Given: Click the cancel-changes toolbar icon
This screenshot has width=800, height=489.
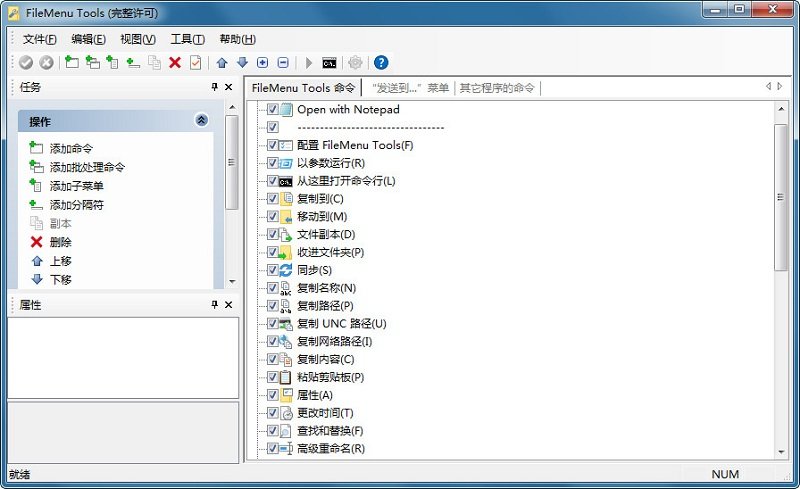Looking at the screenshot, I should (46, 63).
